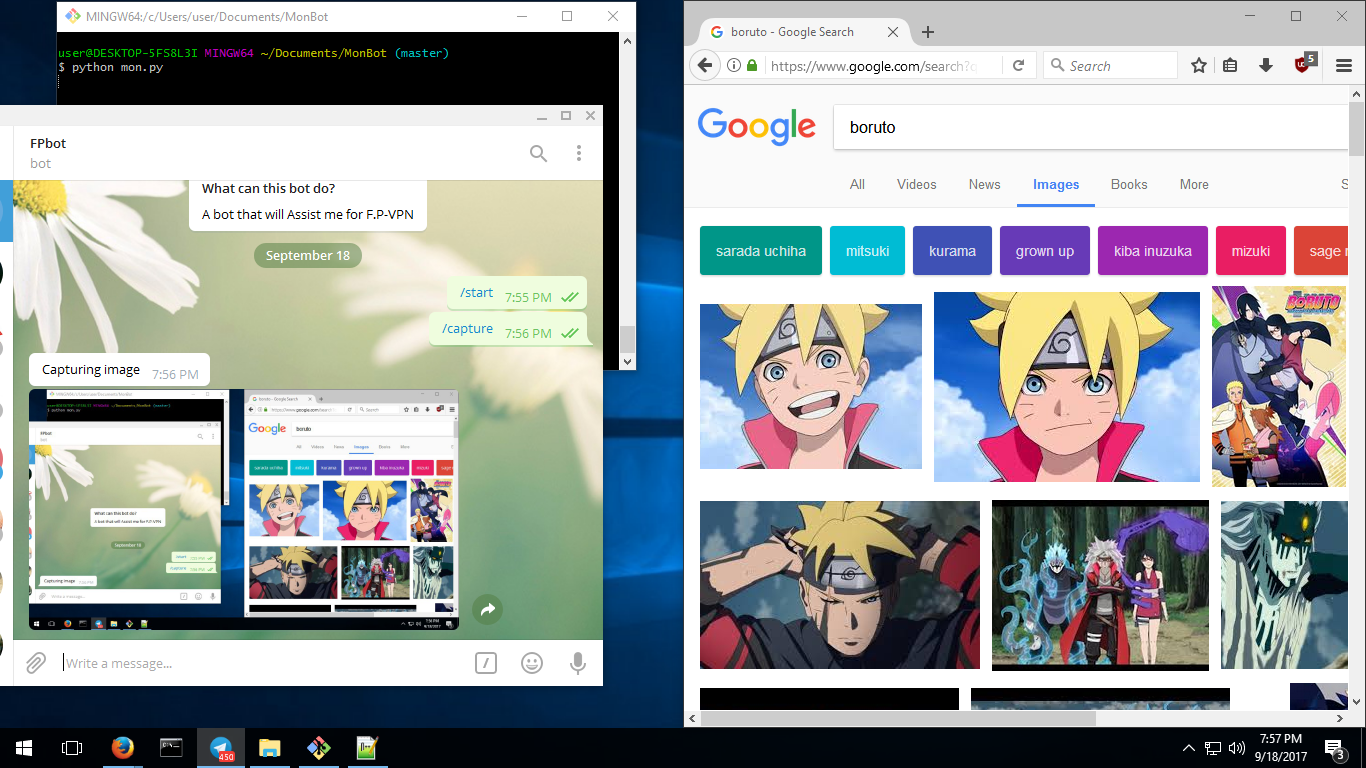Go back a page in Firefox

[x=705, y=65]
